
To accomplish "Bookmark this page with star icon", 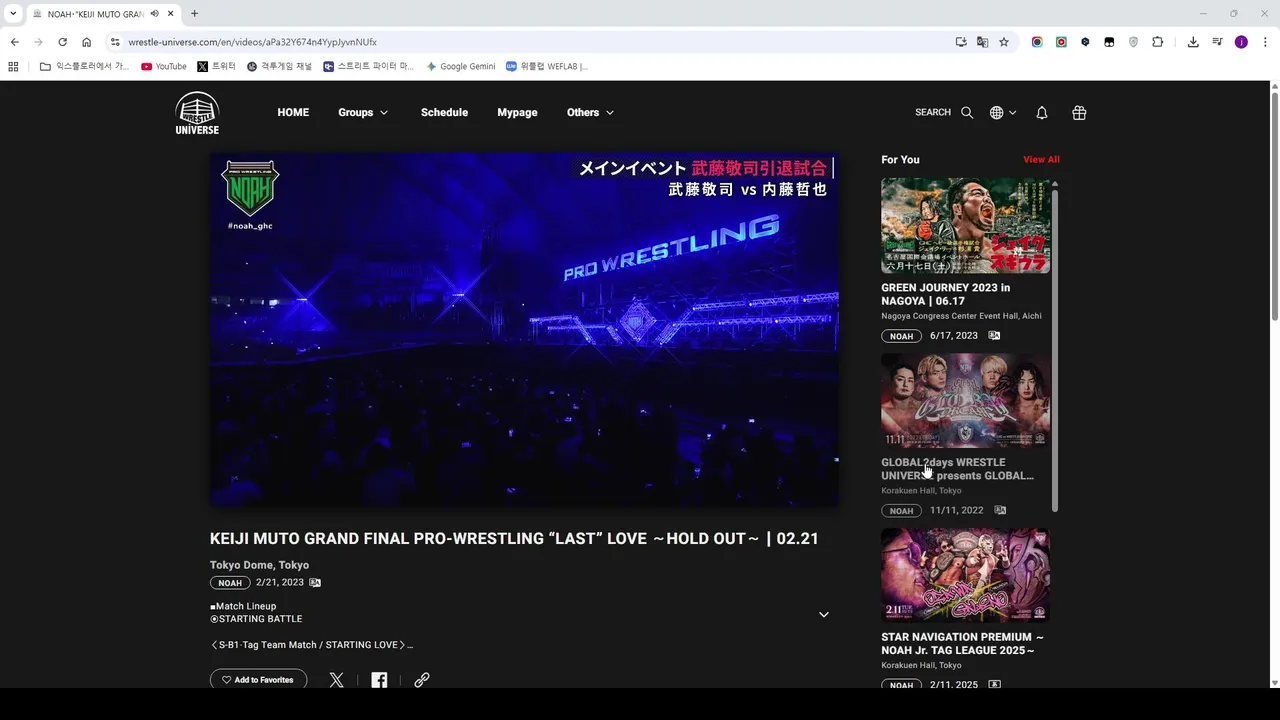I will [1004, 42].
